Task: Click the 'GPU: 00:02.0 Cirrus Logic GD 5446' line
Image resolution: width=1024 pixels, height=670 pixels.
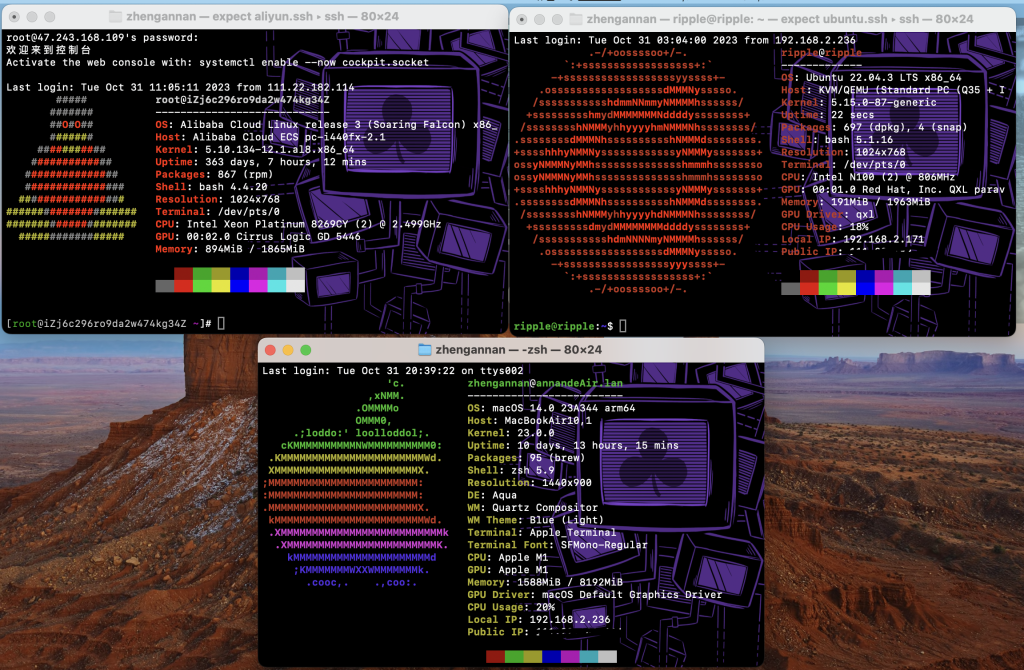Action: (258, 236)
